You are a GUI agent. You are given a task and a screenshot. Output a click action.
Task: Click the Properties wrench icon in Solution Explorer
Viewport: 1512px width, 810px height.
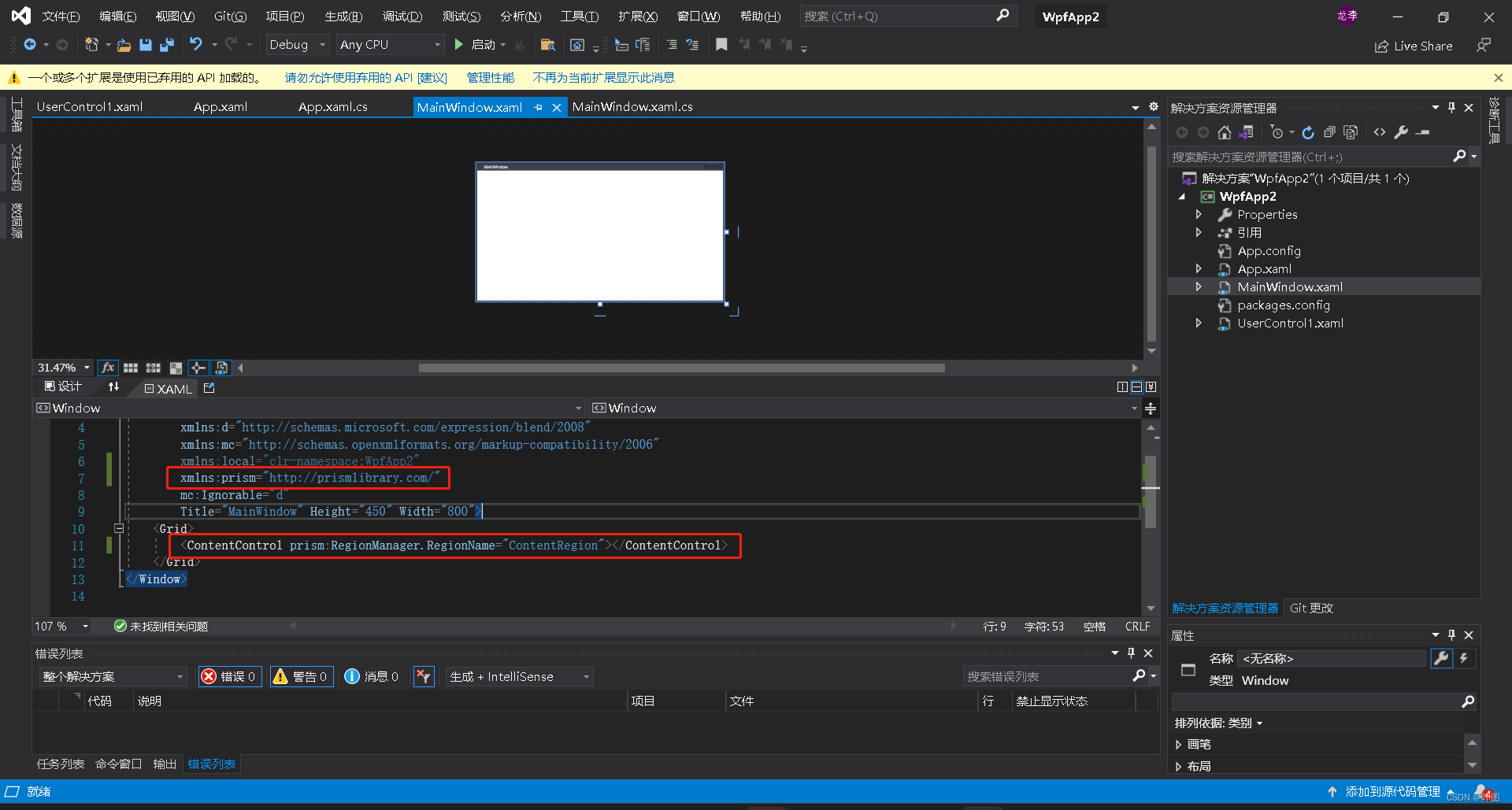1401,132
